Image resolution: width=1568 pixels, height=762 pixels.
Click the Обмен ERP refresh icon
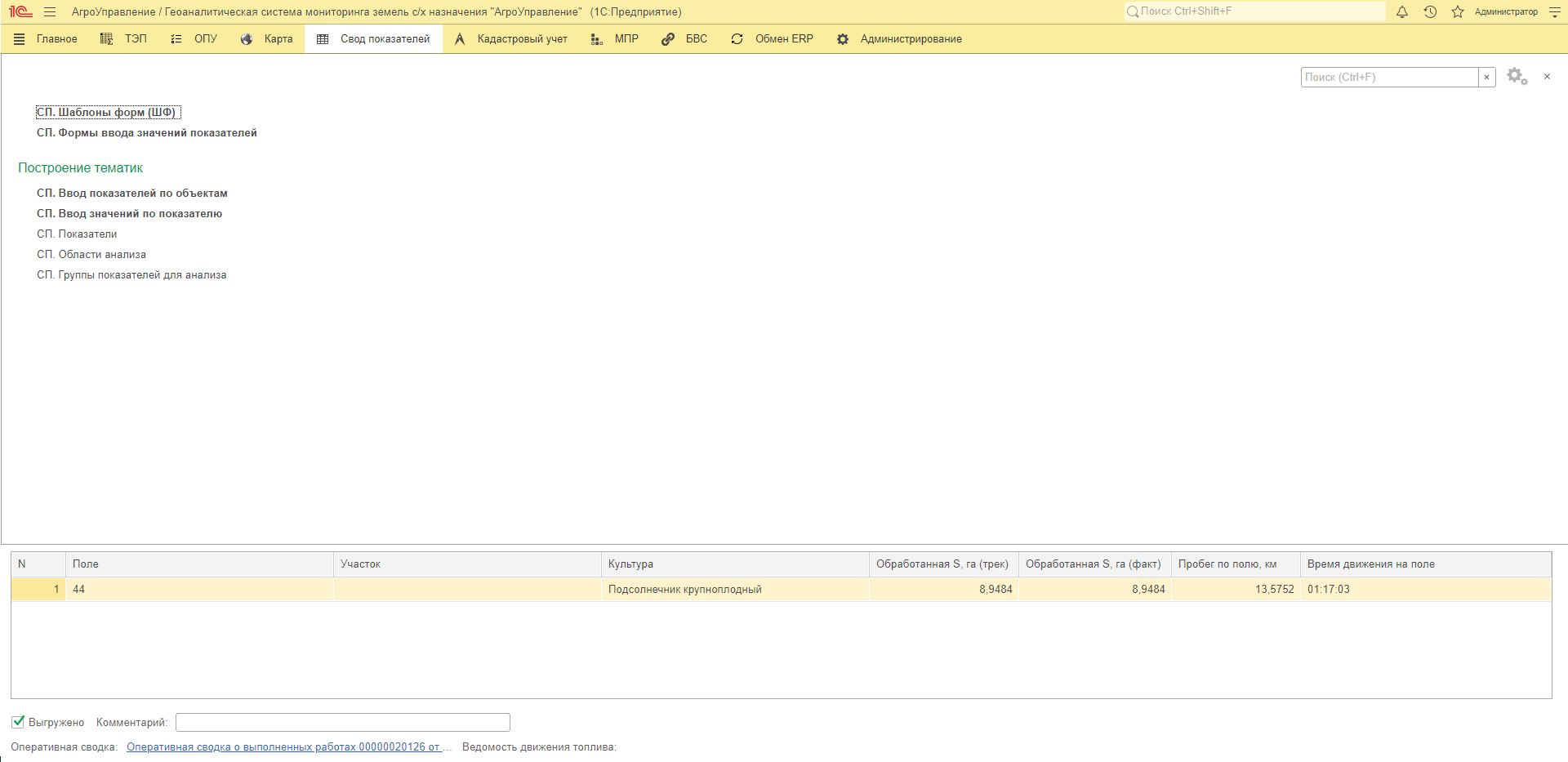pos(737,39)
